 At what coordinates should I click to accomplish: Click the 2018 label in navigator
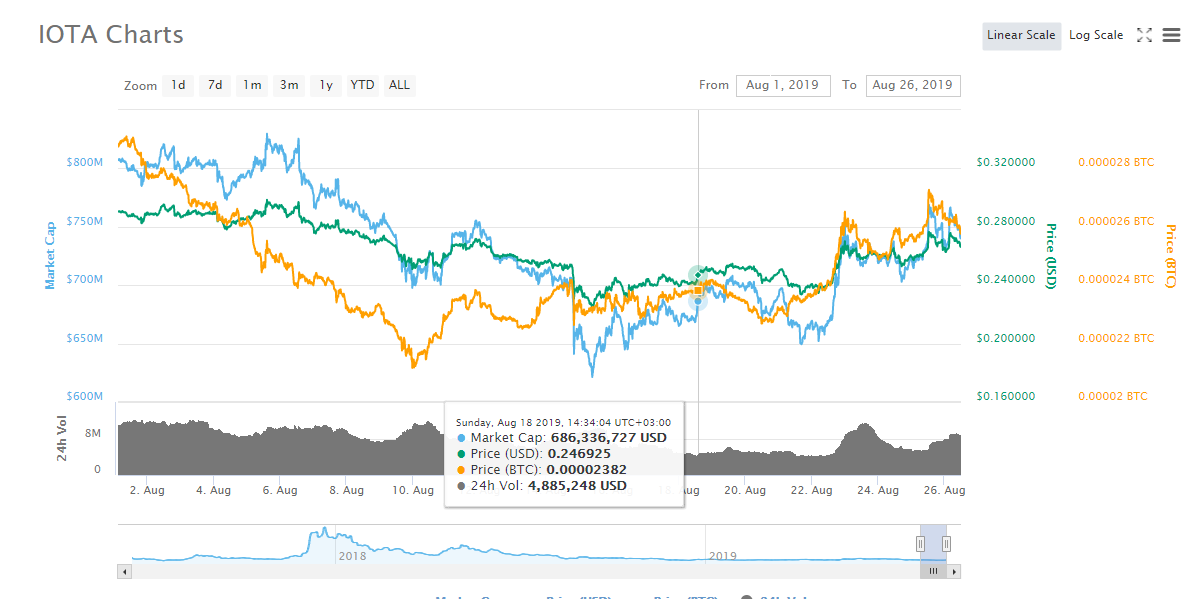[352, 556]
